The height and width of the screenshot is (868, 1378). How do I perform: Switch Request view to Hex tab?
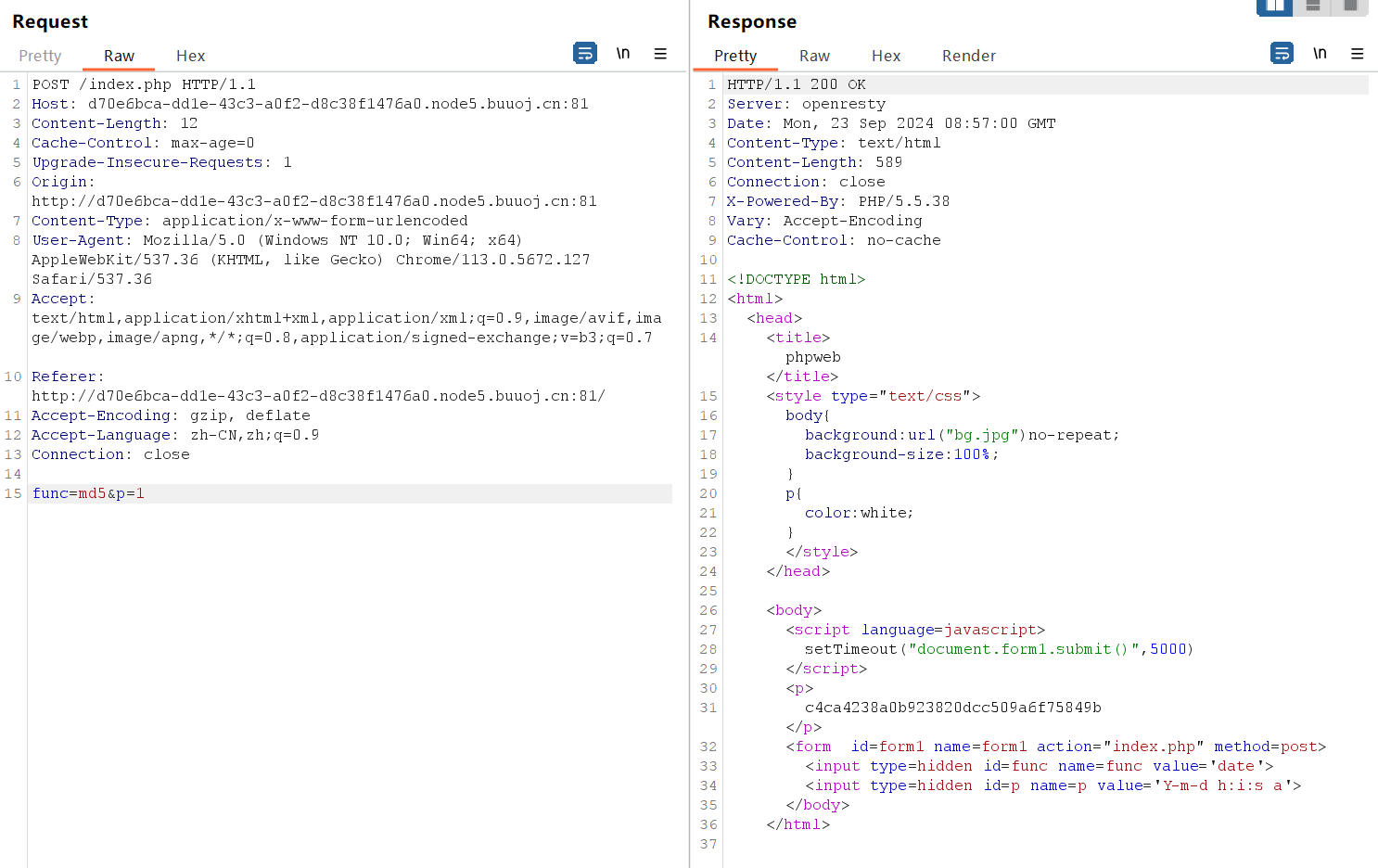191,56
